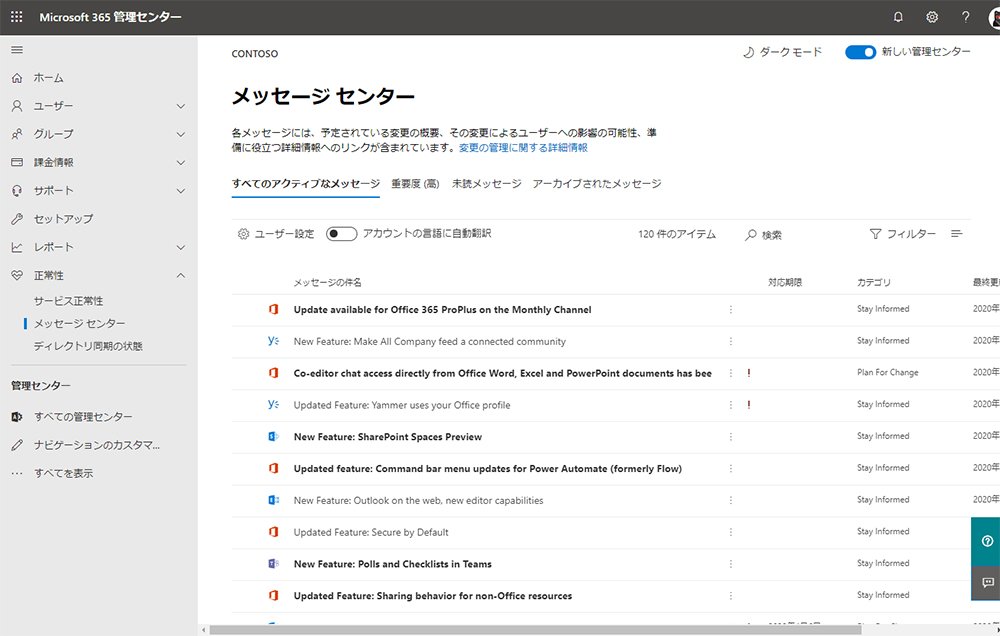Click the ダークモード moon icon
1000x636 pixels.
pos(749,52)
